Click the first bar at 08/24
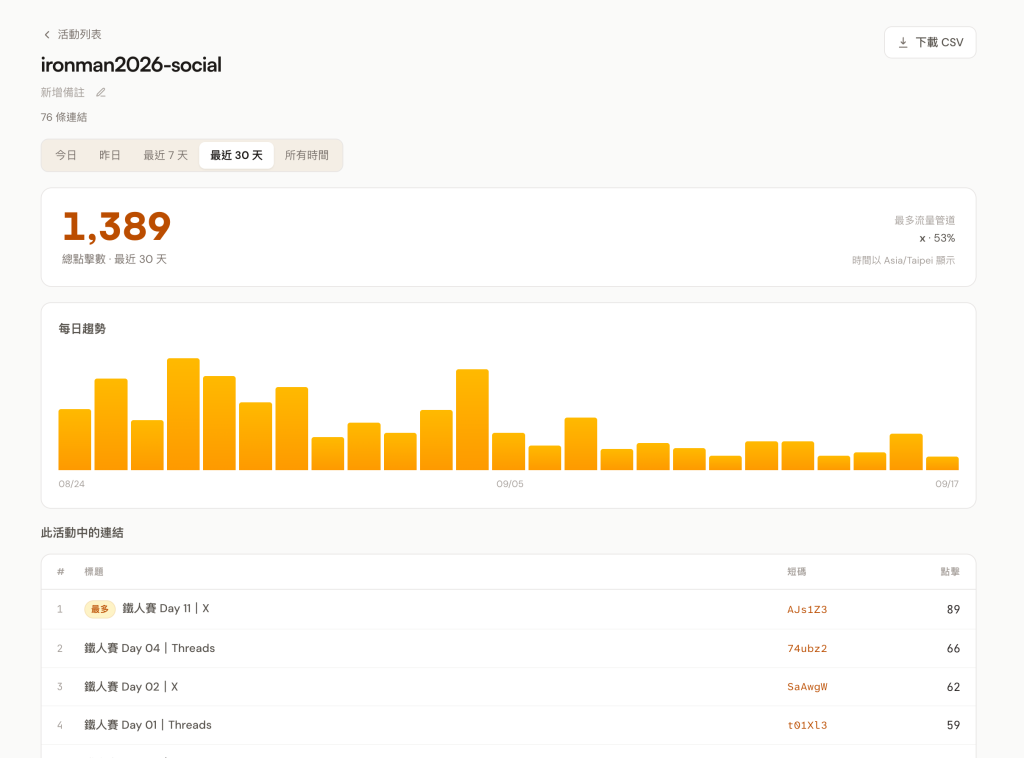This screenshot has width=1024, height=758. (x=75, y=439)
